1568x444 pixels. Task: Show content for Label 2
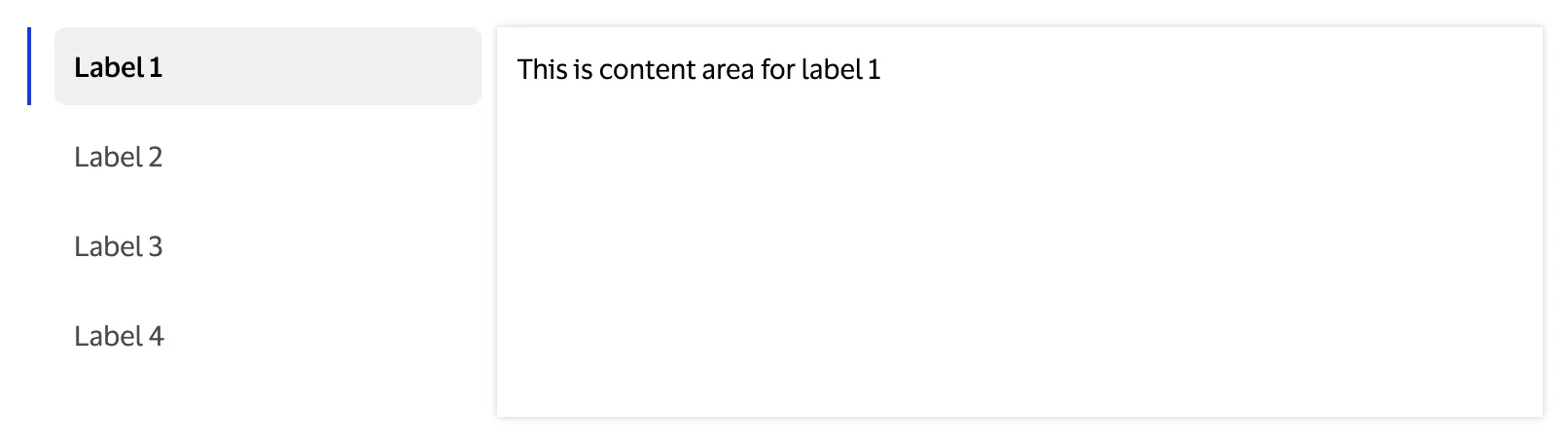pyautogui.click(x=118, y=157)
